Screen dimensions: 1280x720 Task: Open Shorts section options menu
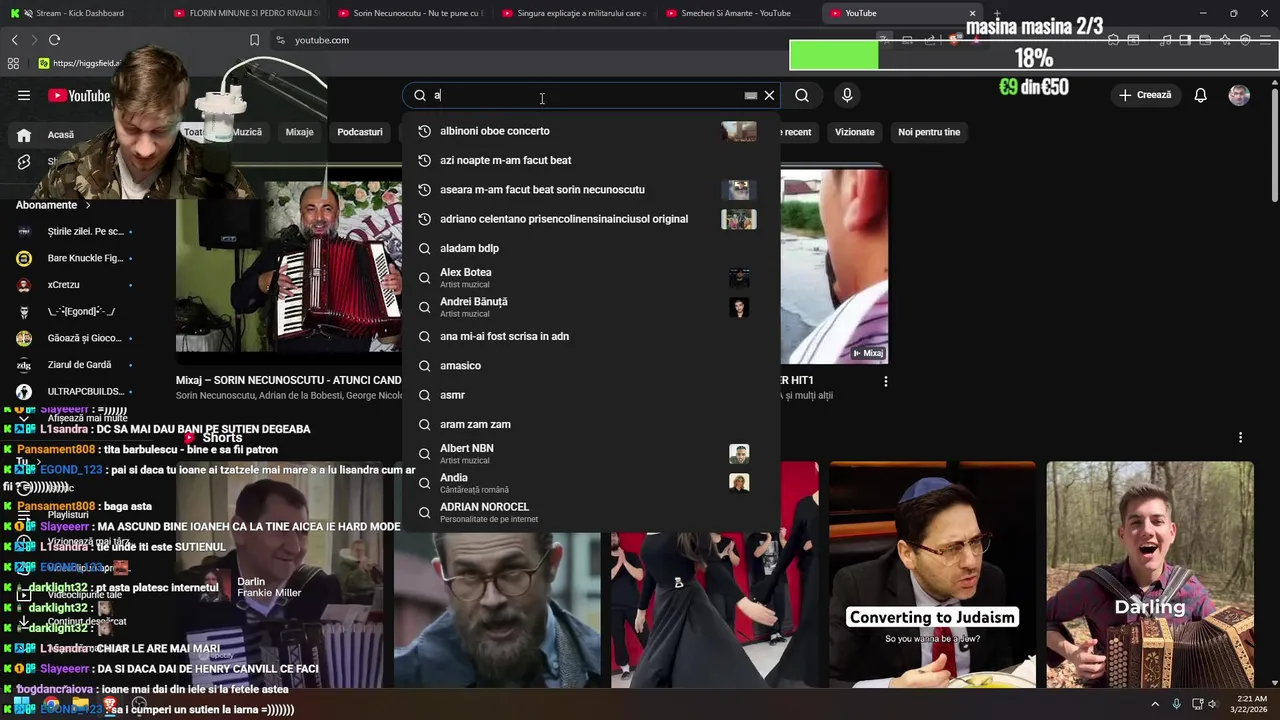tap(1240, 437)
